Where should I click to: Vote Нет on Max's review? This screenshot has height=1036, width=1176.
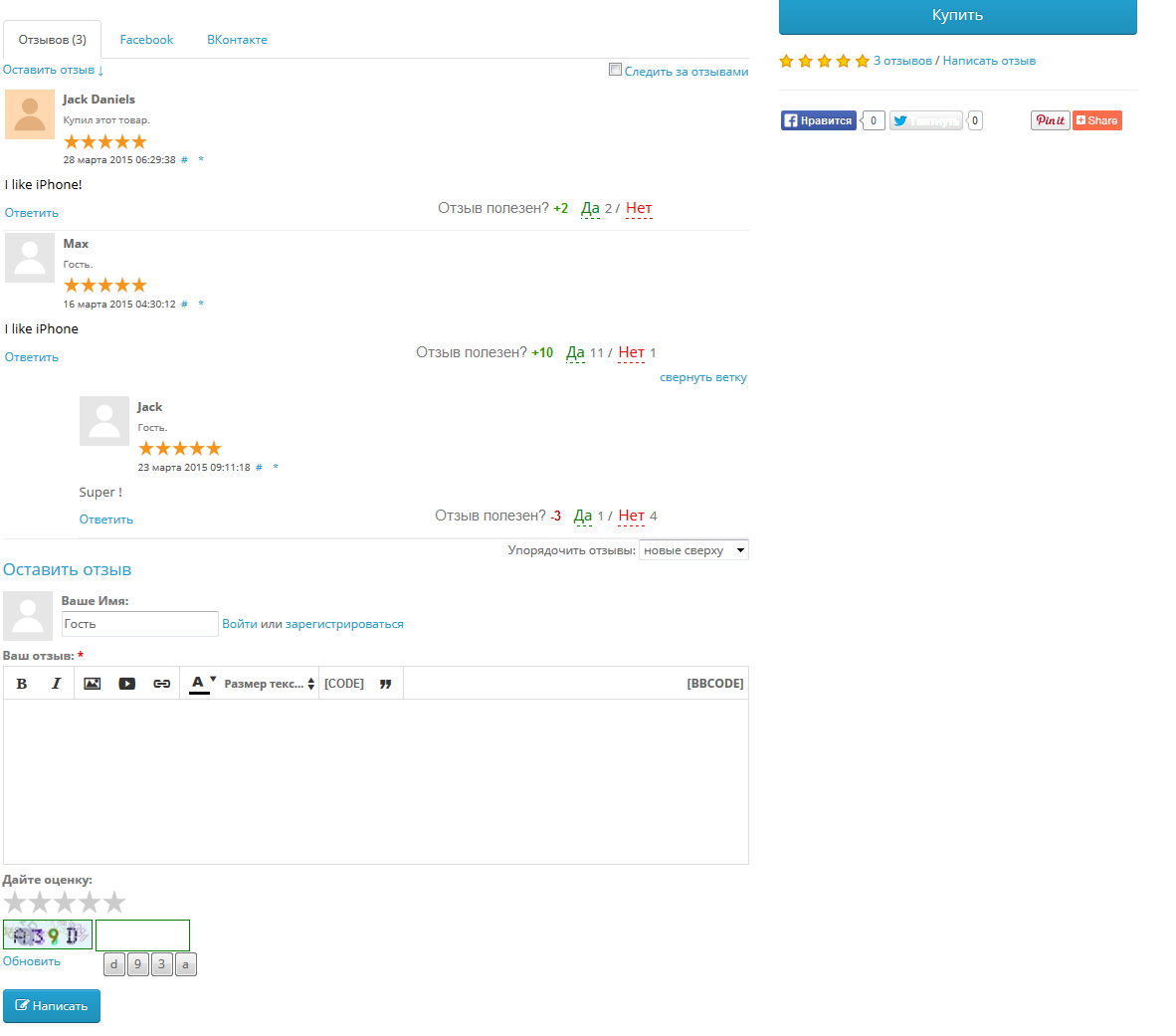[631, 352]
